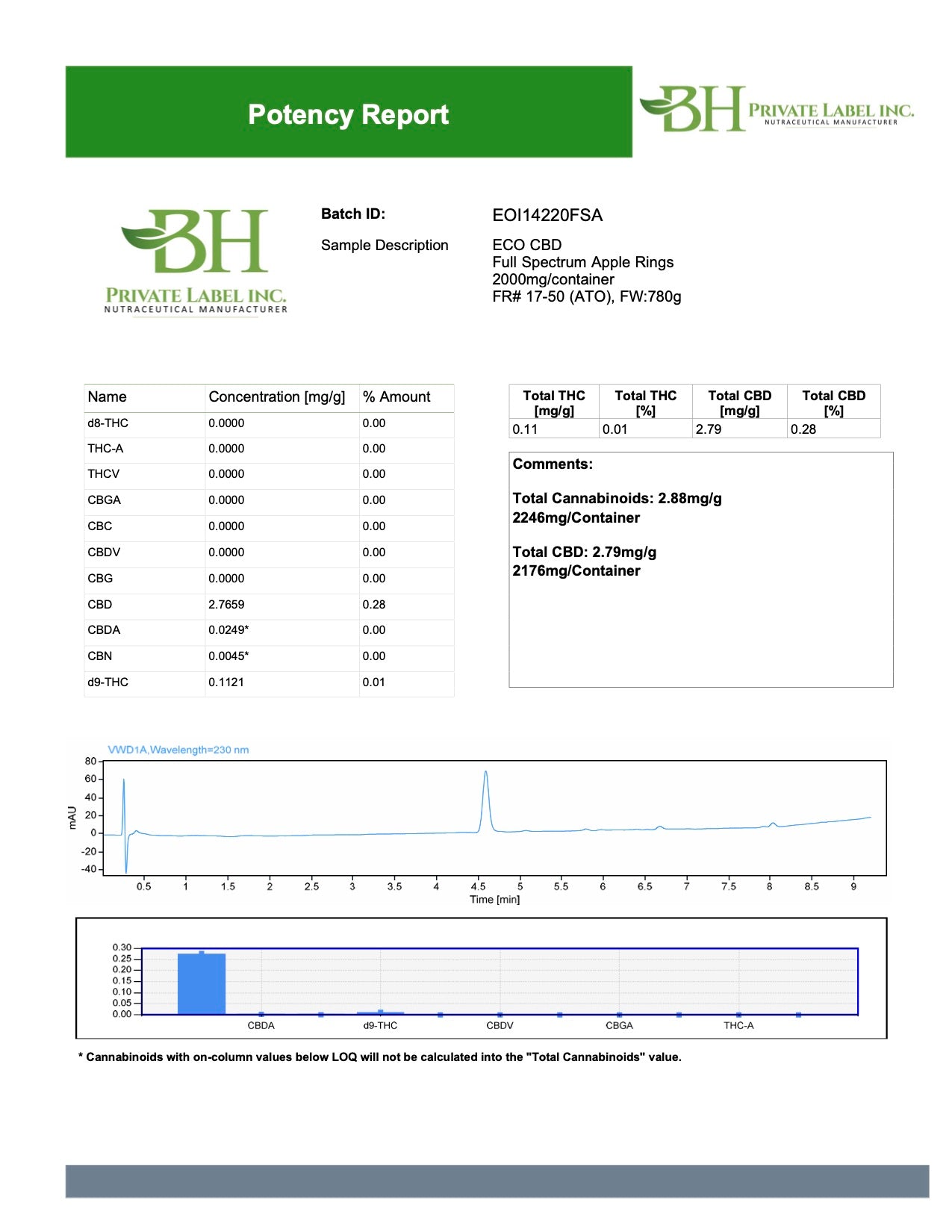Image resolution: width=952 pixels, height=1232 pixels.
Task: Click the CBN concentration "0.0045*"
Action: 228,656
